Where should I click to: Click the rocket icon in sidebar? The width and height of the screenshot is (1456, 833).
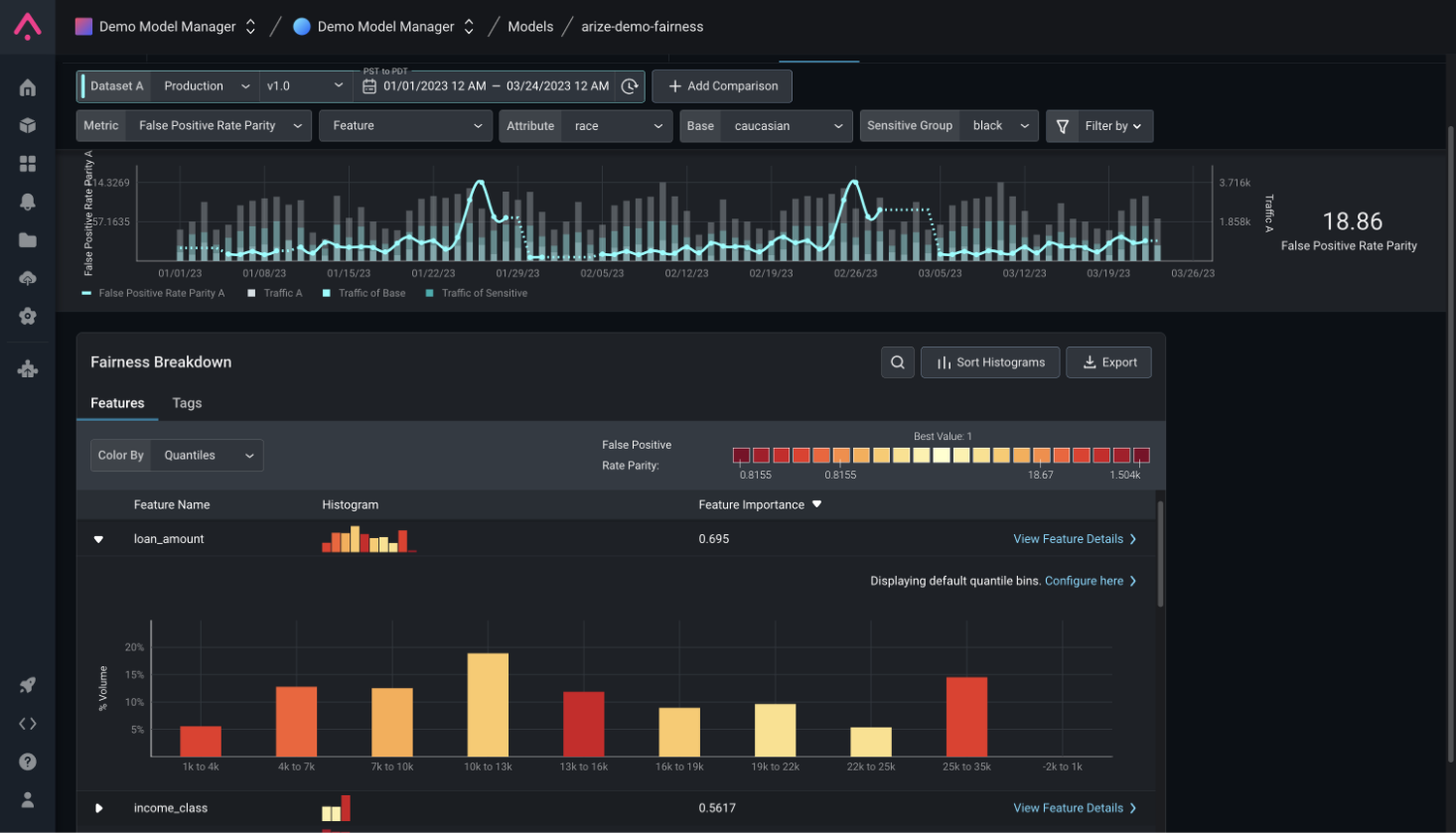(x=28, y=685)
